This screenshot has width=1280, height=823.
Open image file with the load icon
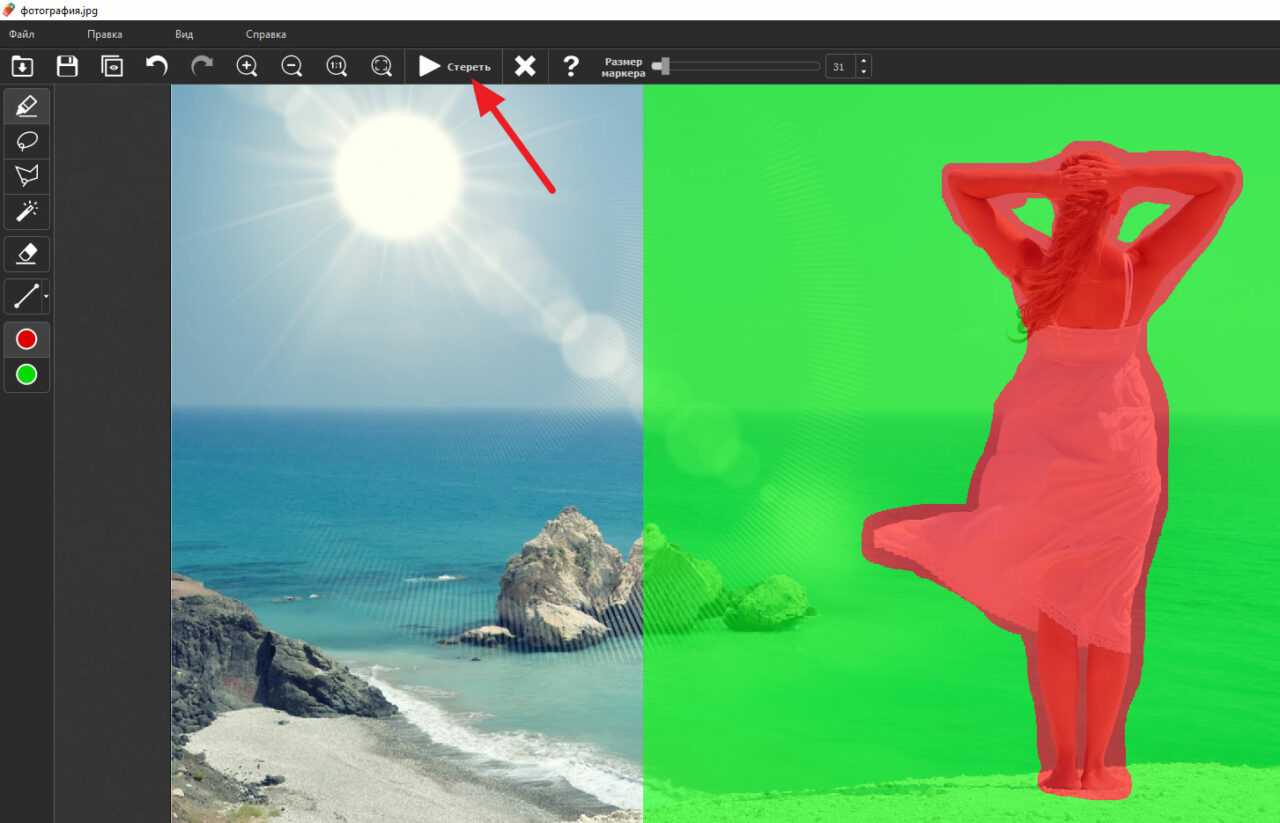coord(22,66)
